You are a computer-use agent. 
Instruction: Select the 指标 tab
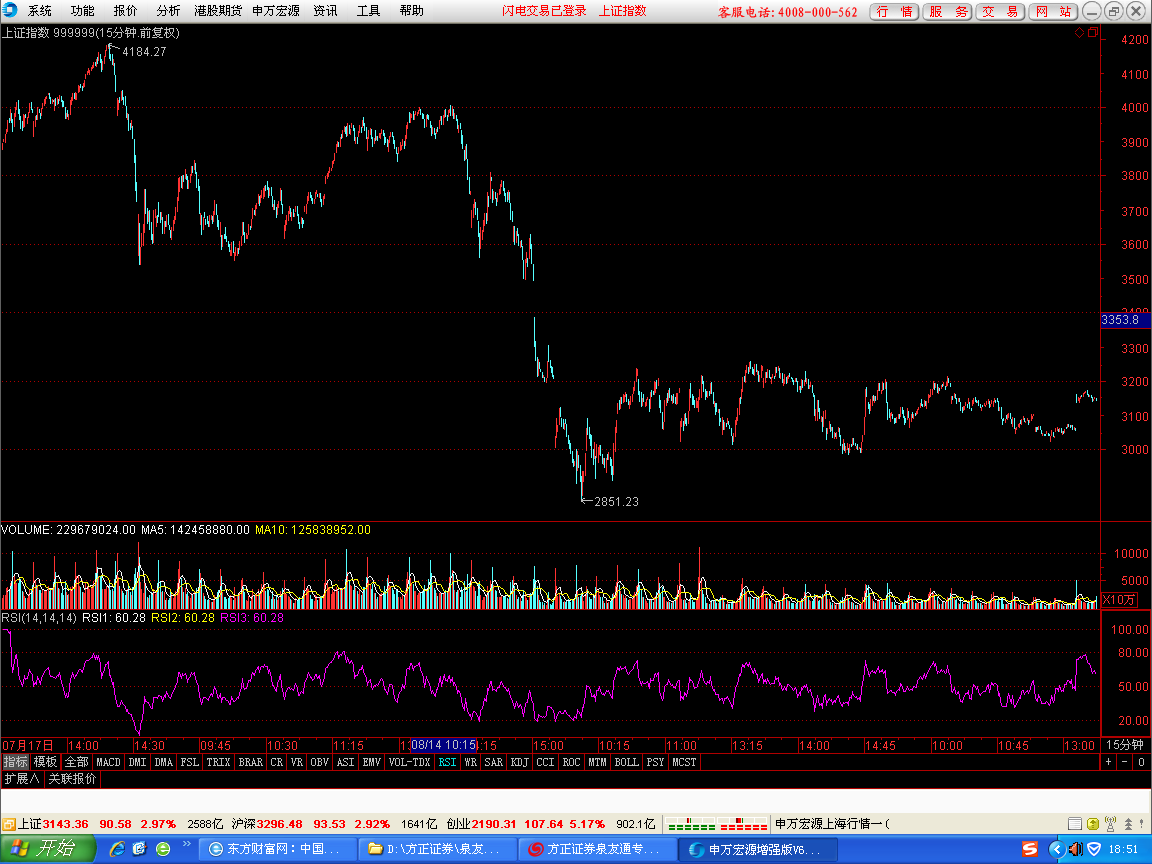point(15,762)
